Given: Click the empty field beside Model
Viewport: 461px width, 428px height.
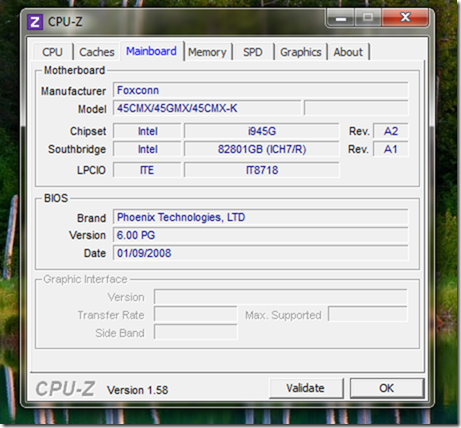Looking at the screenshot, I should tap(356, 108).
